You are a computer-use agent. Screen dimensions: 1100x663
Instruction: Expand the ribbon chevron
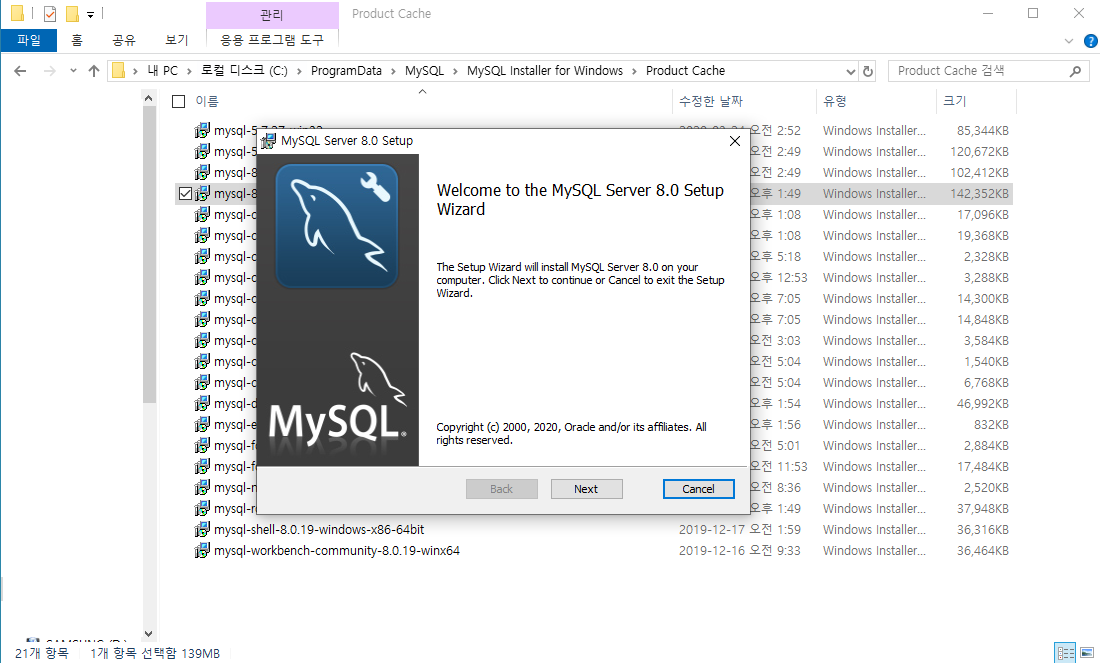[1068, 41]
